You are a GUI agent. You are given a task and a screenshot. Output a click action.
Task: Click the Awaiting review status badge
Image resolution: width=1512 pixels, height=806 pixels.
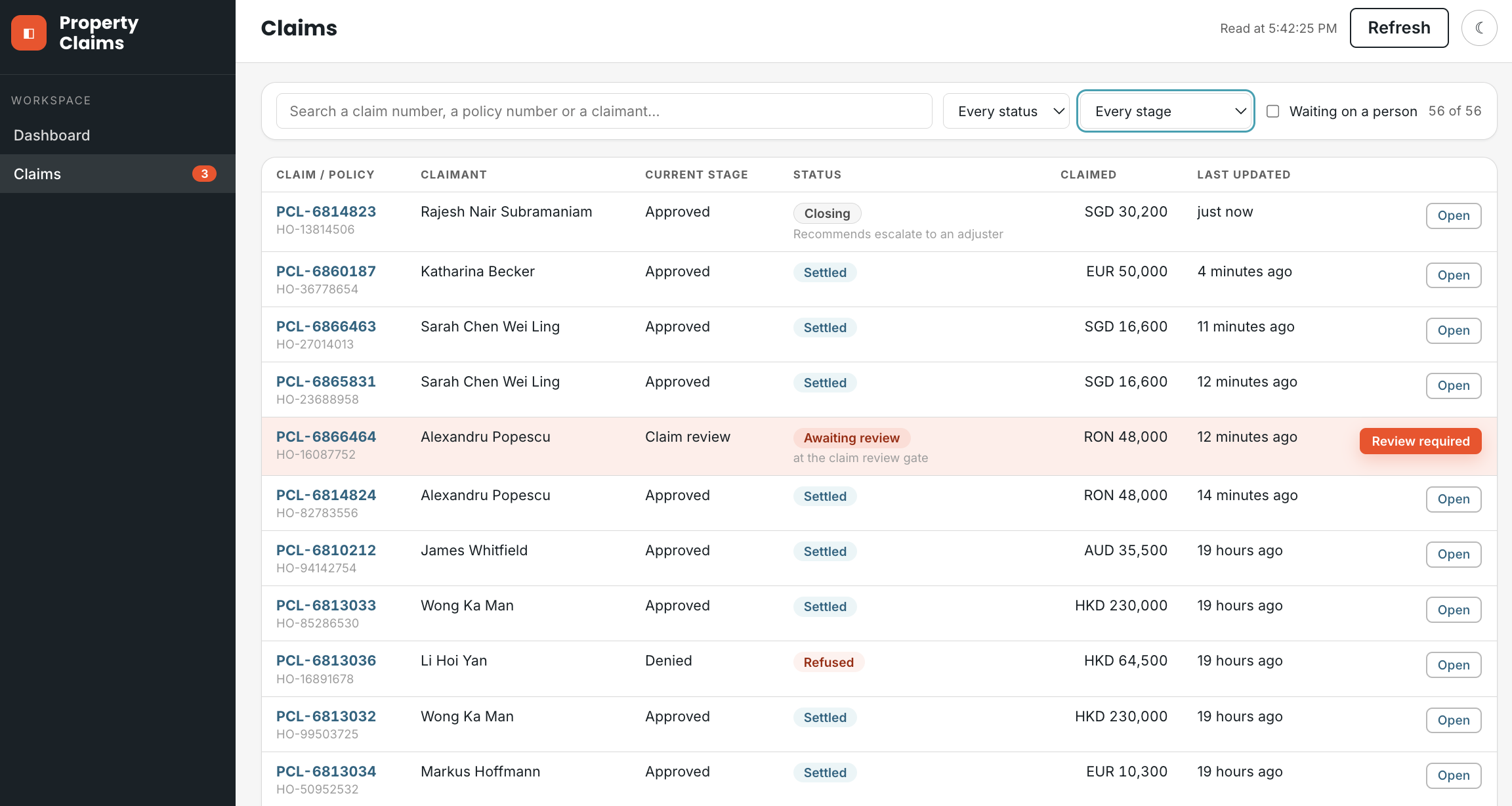pyautogui.click(x=851, y=438)
